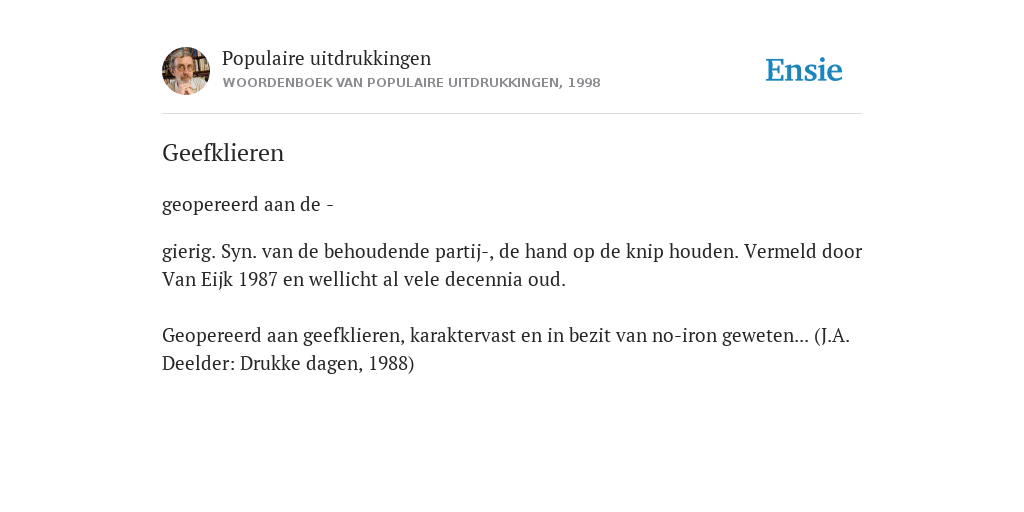Image resolution: width=1024 pixels, height=512 pixels.
Task: Click the author avatar photo
Action: point(186,71)
